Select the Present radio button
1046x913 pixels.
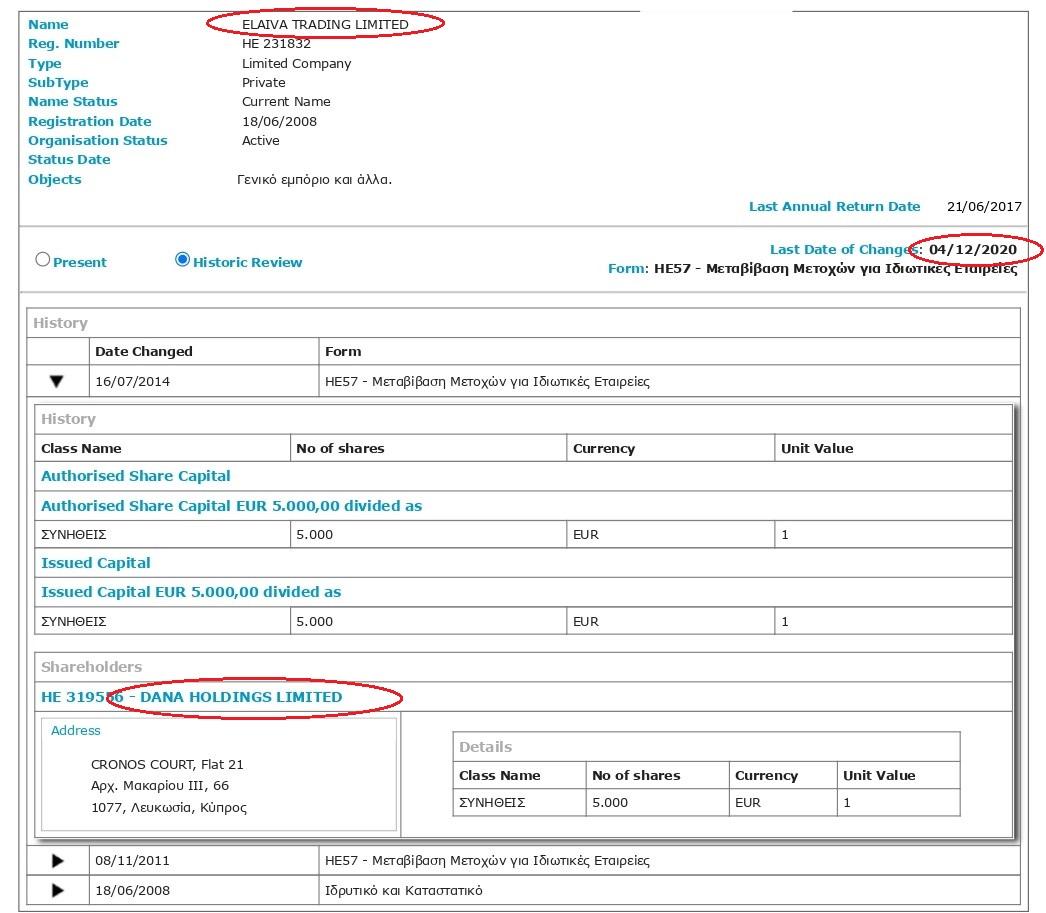coord(43,260)
